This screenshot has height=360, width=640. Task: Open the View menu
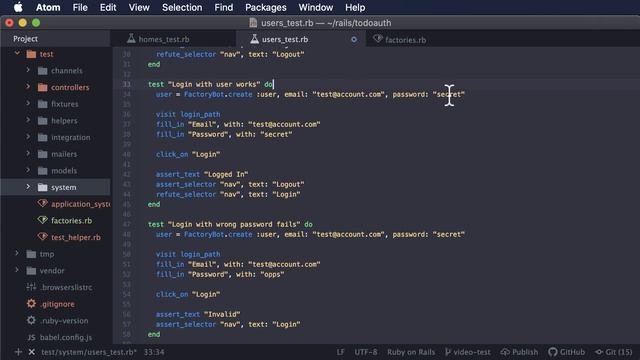point(139,7)
